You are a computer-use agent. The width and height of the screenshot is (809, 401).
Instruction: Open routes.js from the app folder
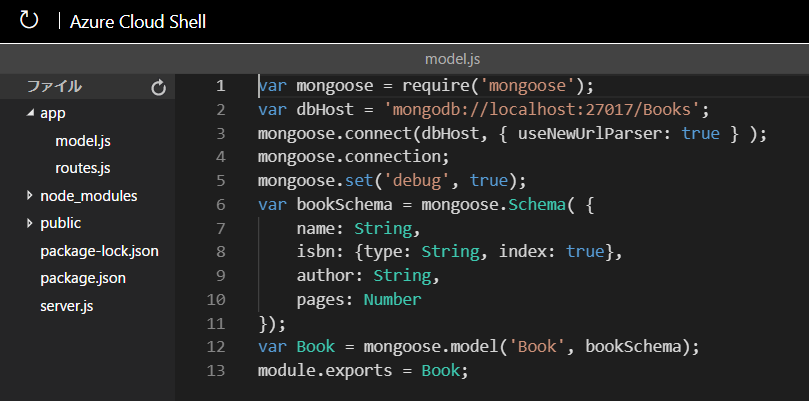click(82, 168)
